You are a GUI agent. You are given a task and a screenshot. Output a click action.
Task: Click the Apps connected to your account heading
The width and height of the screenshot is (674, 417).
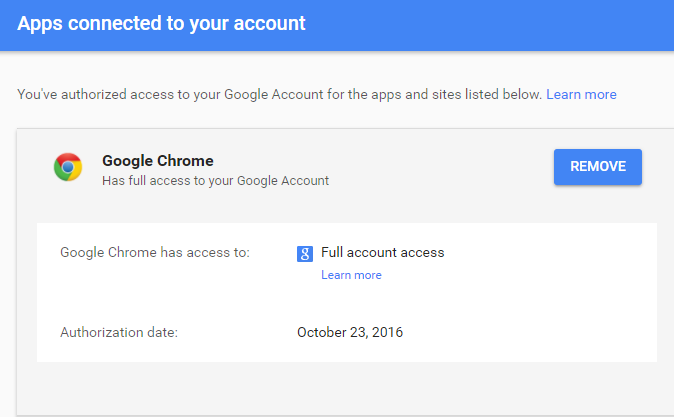[161, 23]
